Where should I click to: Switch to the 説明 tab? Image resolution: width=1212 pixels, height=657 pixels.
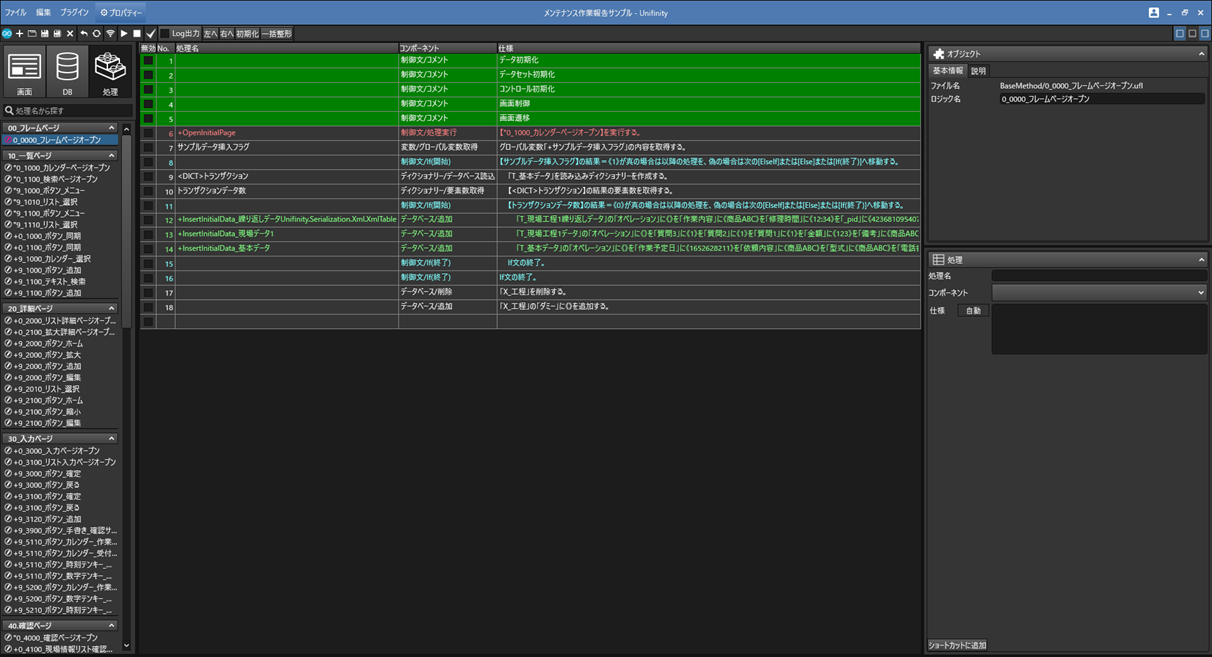(x=978, y=71)
